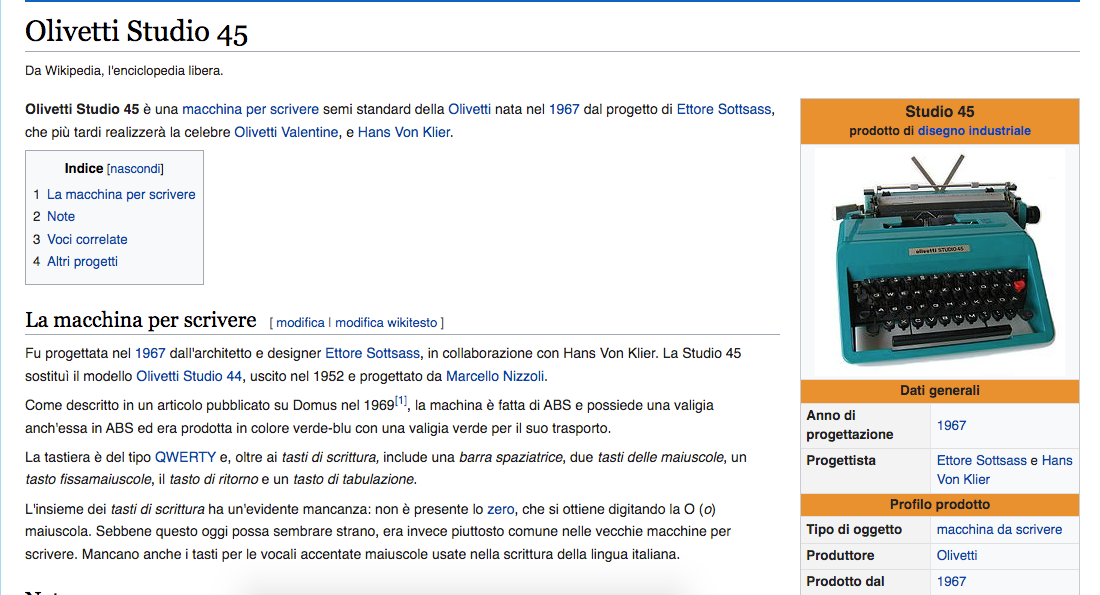This screenshot has height=595, width=1100.
Task: Click the 'Progettista' infobox label
Action: (x=840, y=460)
